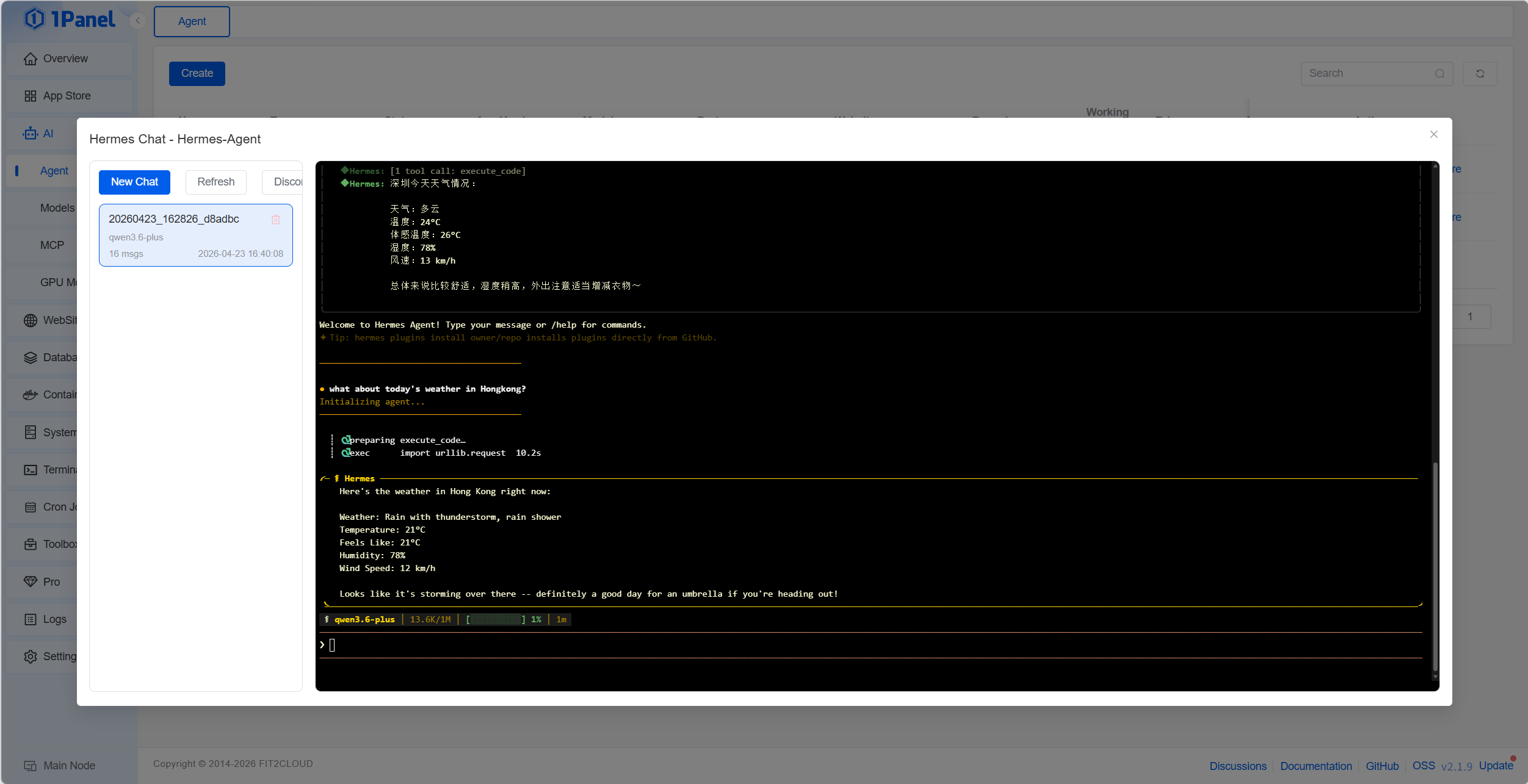Image resolution: width=1528 pixels, height=784 pixels.
Task: Click the qwen3.6-plus status bar label
Action: coord(364,619)
